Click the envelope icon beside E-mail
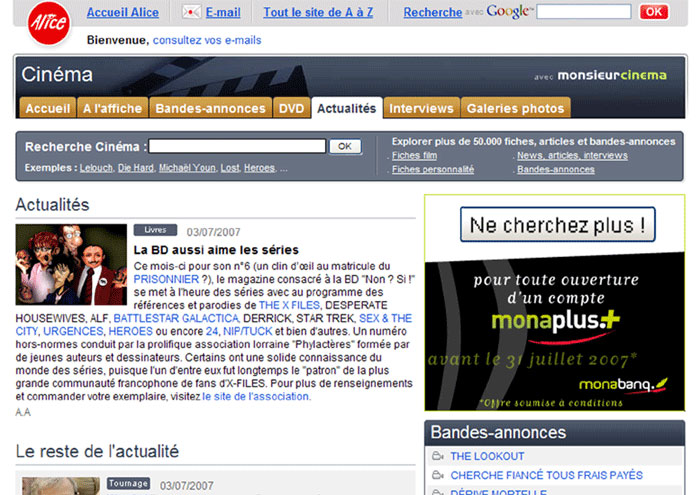 pyautogui.click(x=191, y=13)
